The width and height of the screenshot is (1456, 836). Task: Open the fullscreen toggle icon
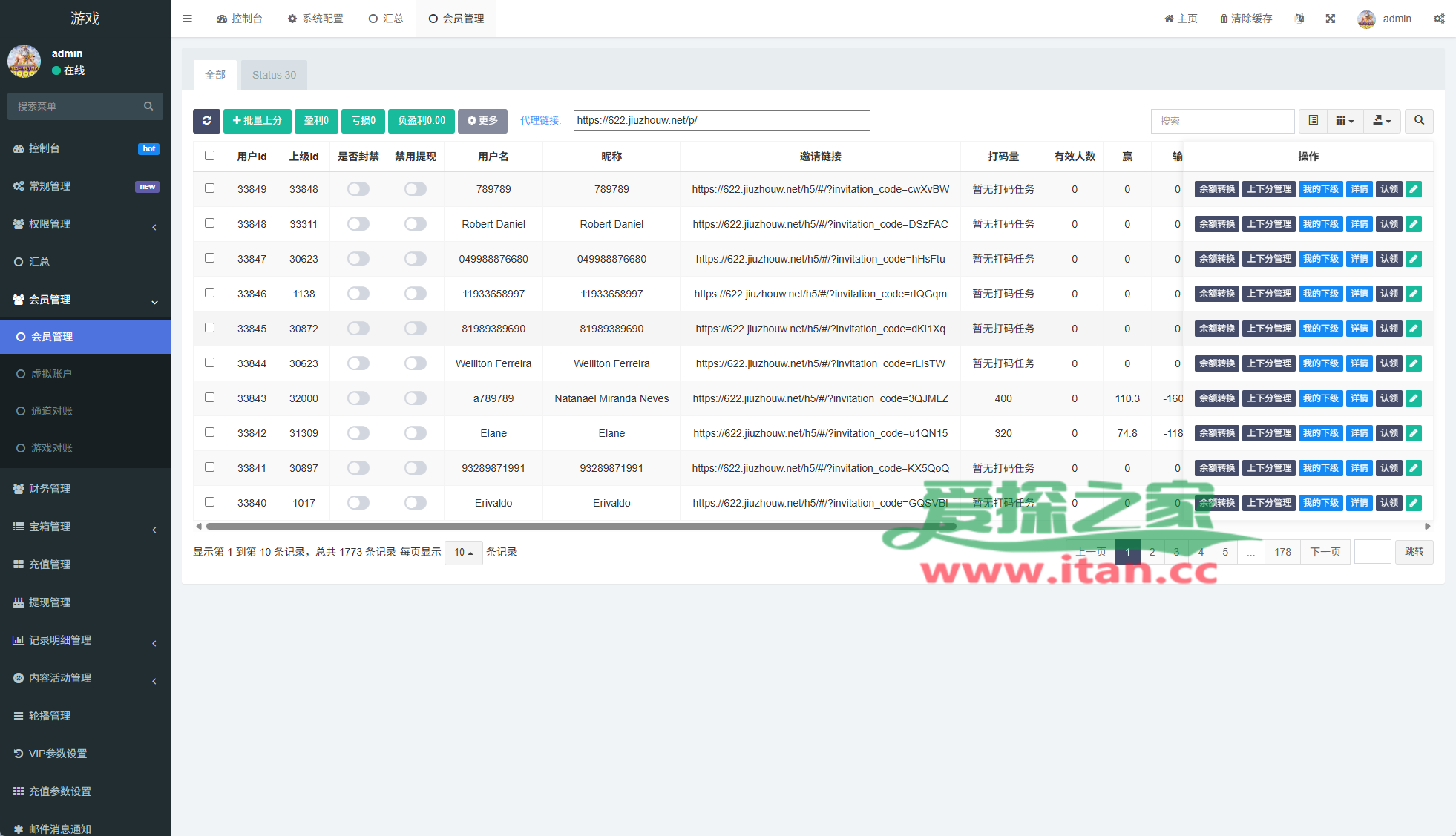pos(1331,19)
